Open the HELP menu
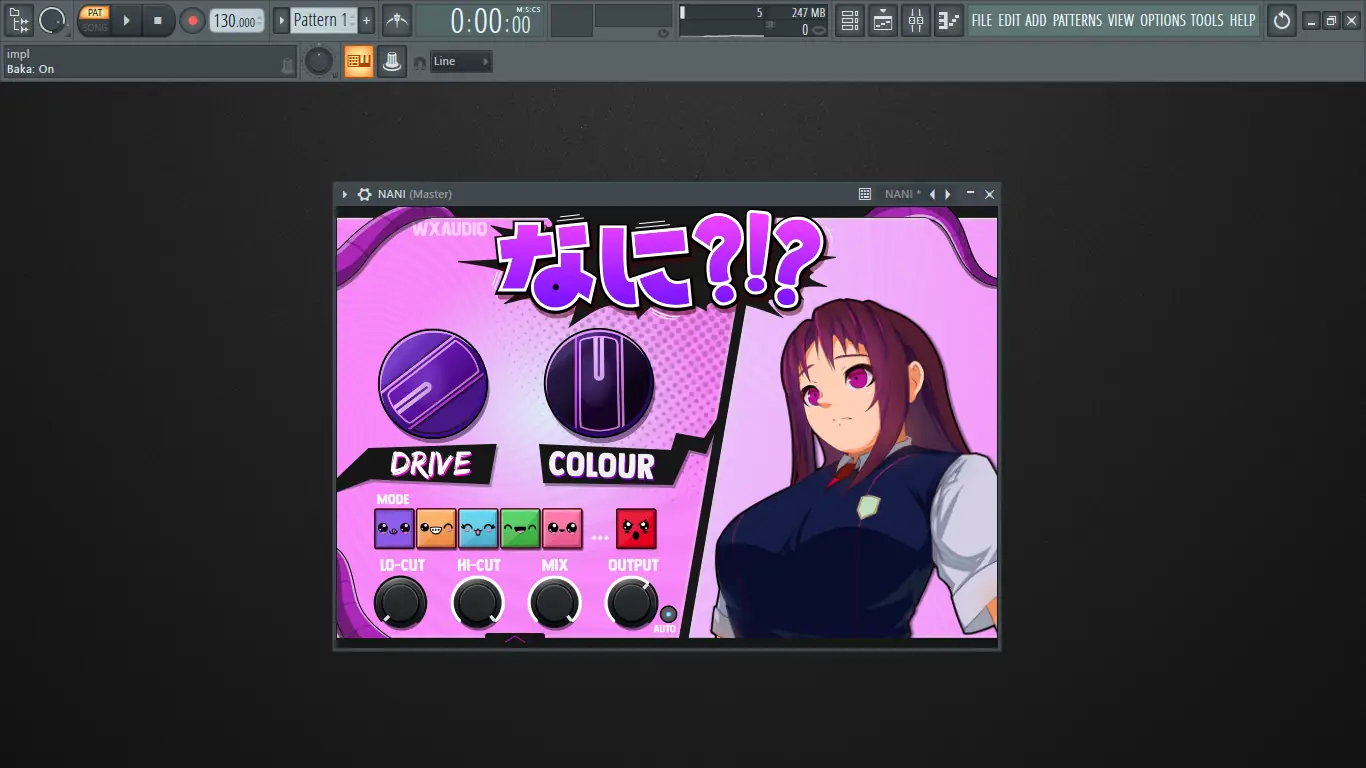The width and height of the screenshot is (1366, 768). click(x=1242, y=20)
